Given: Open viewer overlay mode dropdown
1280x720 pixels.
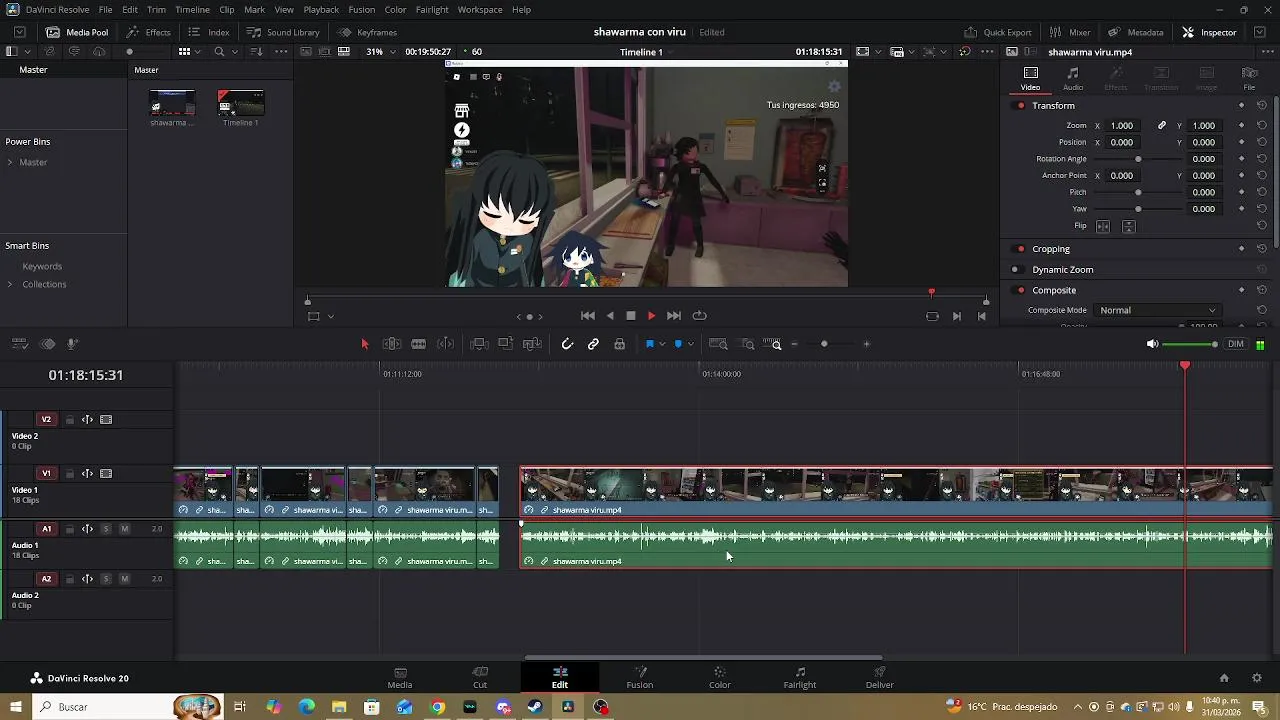Looking at the screenshot, I should pyautogui.click(x=332, y=317).
